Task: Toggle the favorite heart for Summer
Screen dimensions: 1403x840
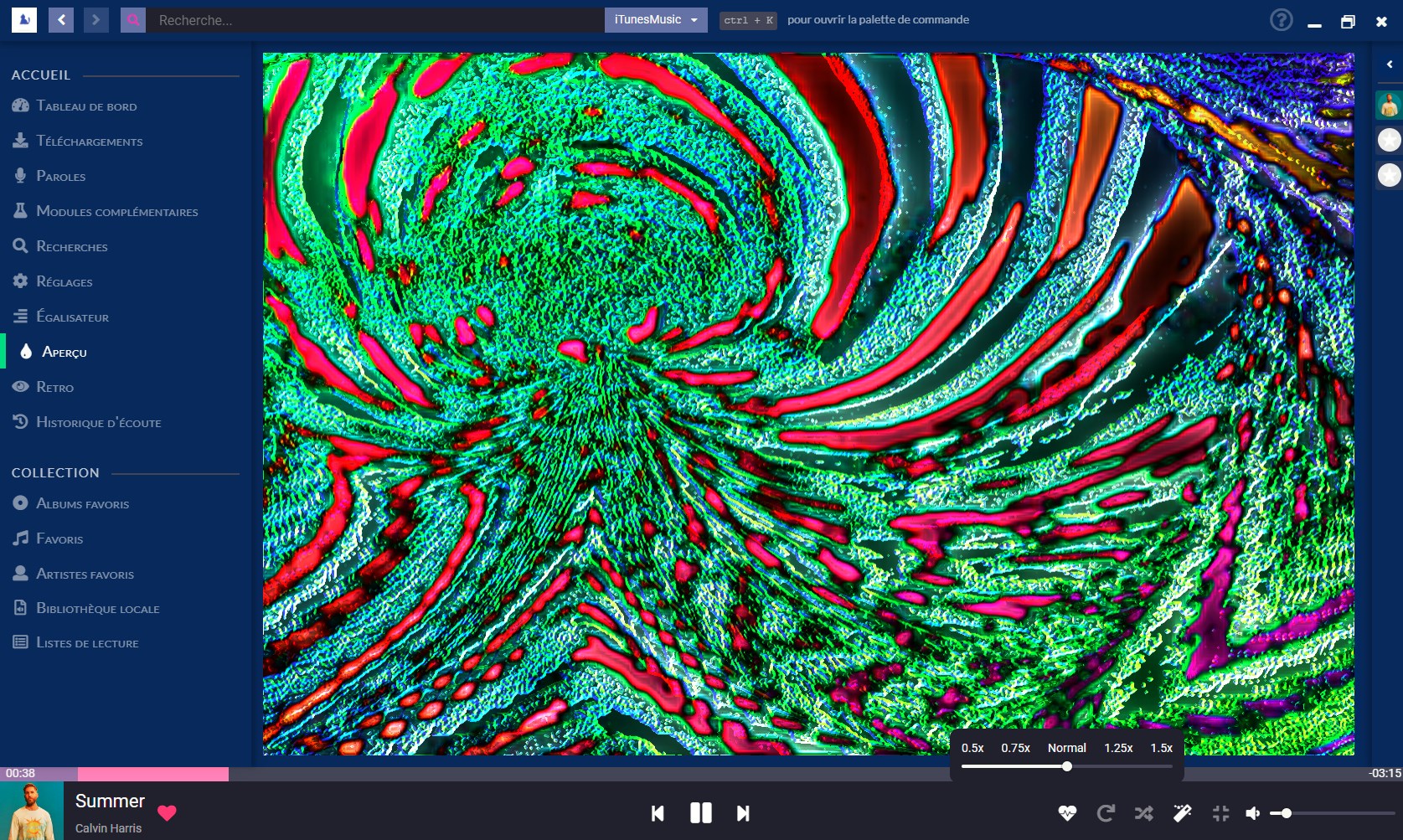Action: [167, 812]
